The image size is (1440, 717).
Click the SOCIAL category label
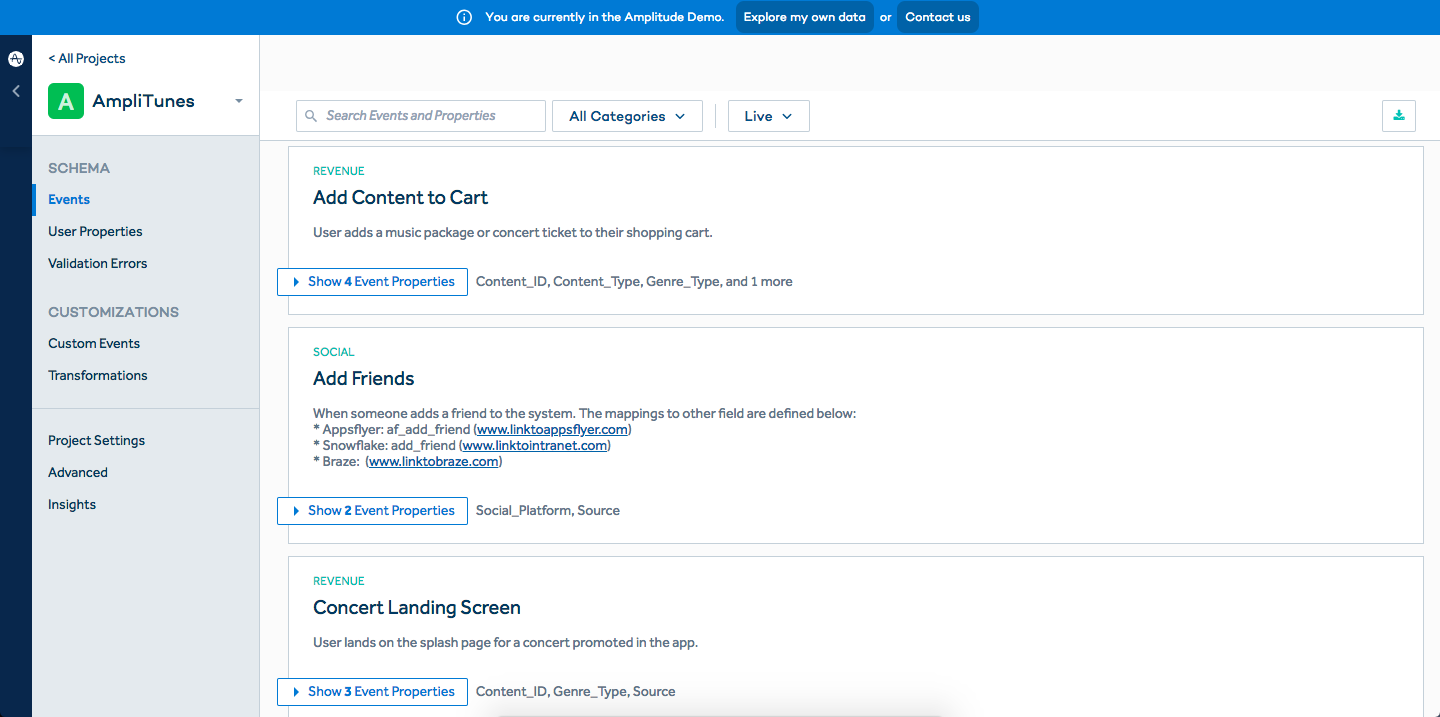click(x=334, y=352)
